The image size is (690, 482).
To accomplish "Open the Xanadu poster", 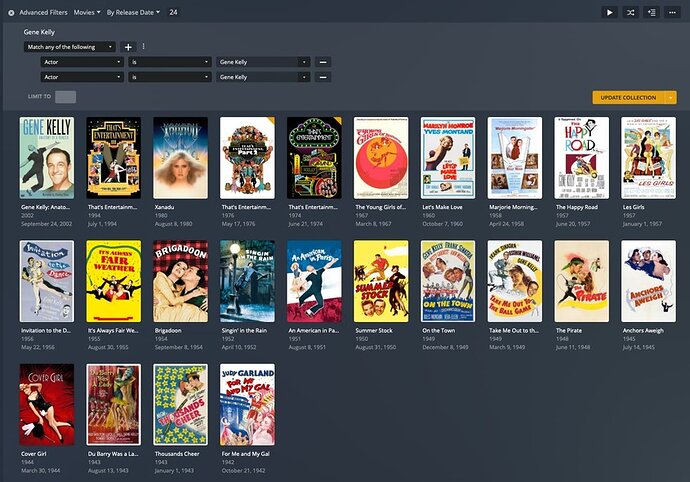I will click(180, 158).
